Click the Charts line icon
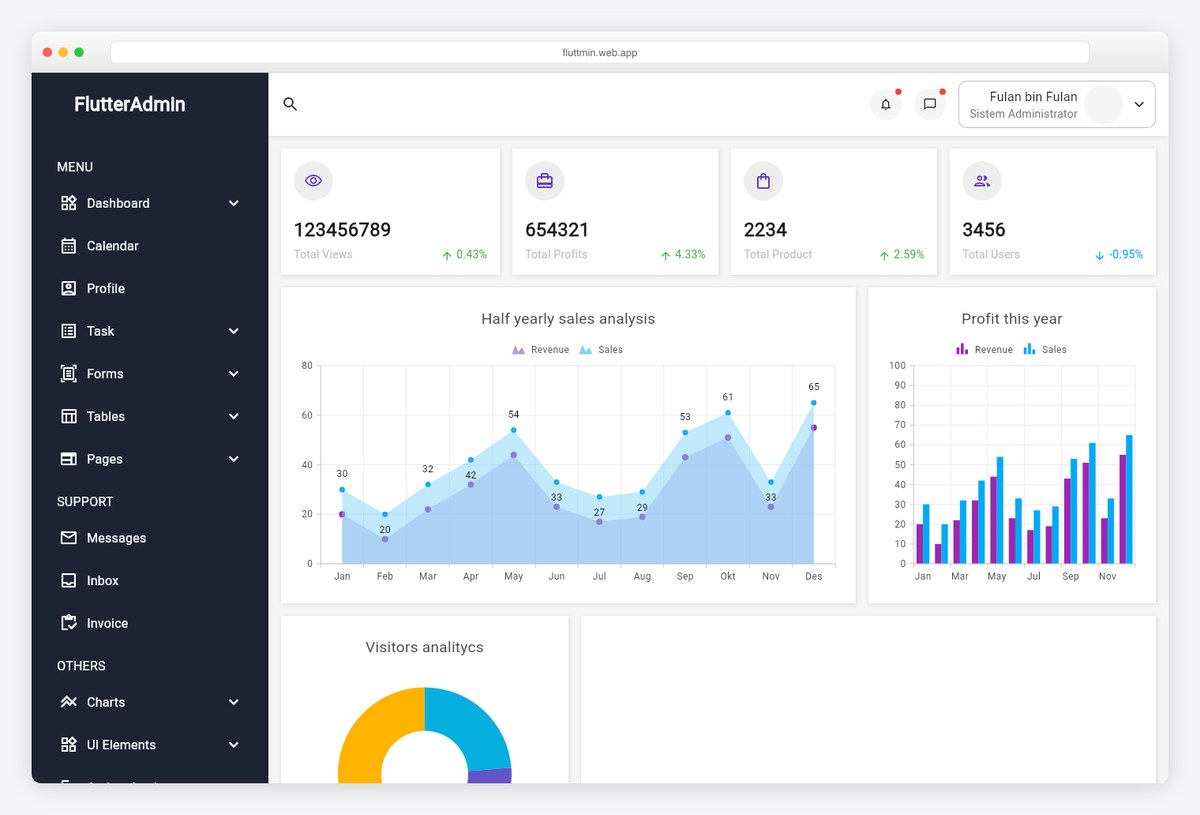1200x815 pixels. 69,702
